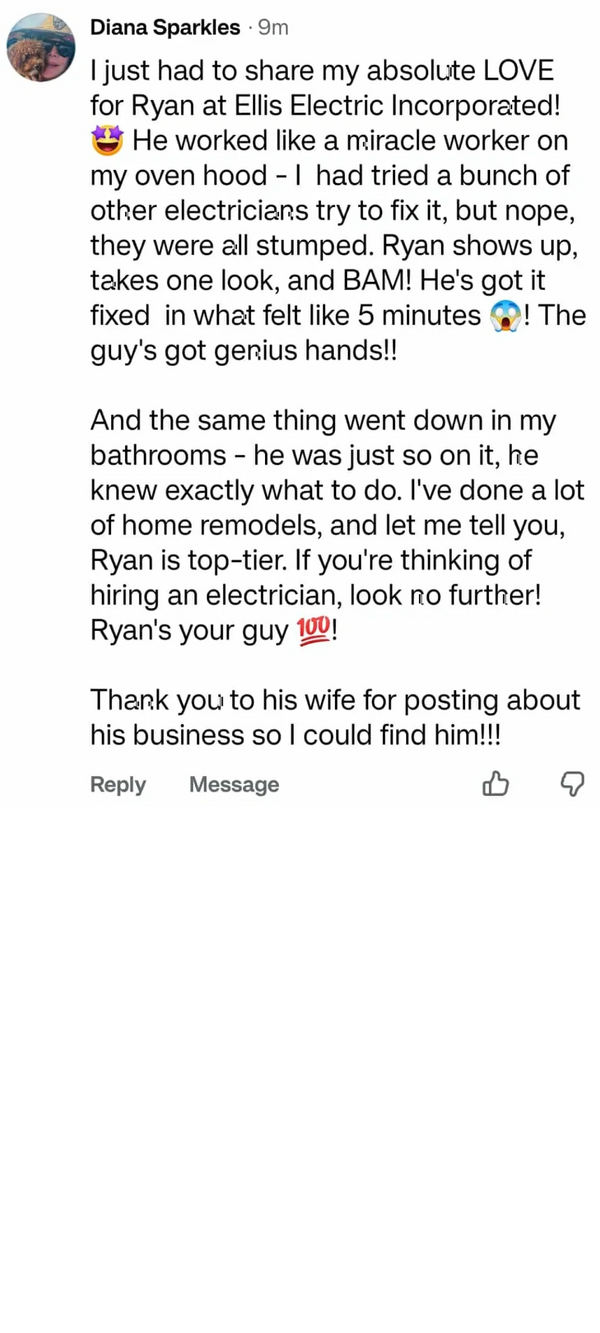Screen dimensions: 600x1333
Task: Open the Diana Sparkles profile name
Action: (165, 28)
